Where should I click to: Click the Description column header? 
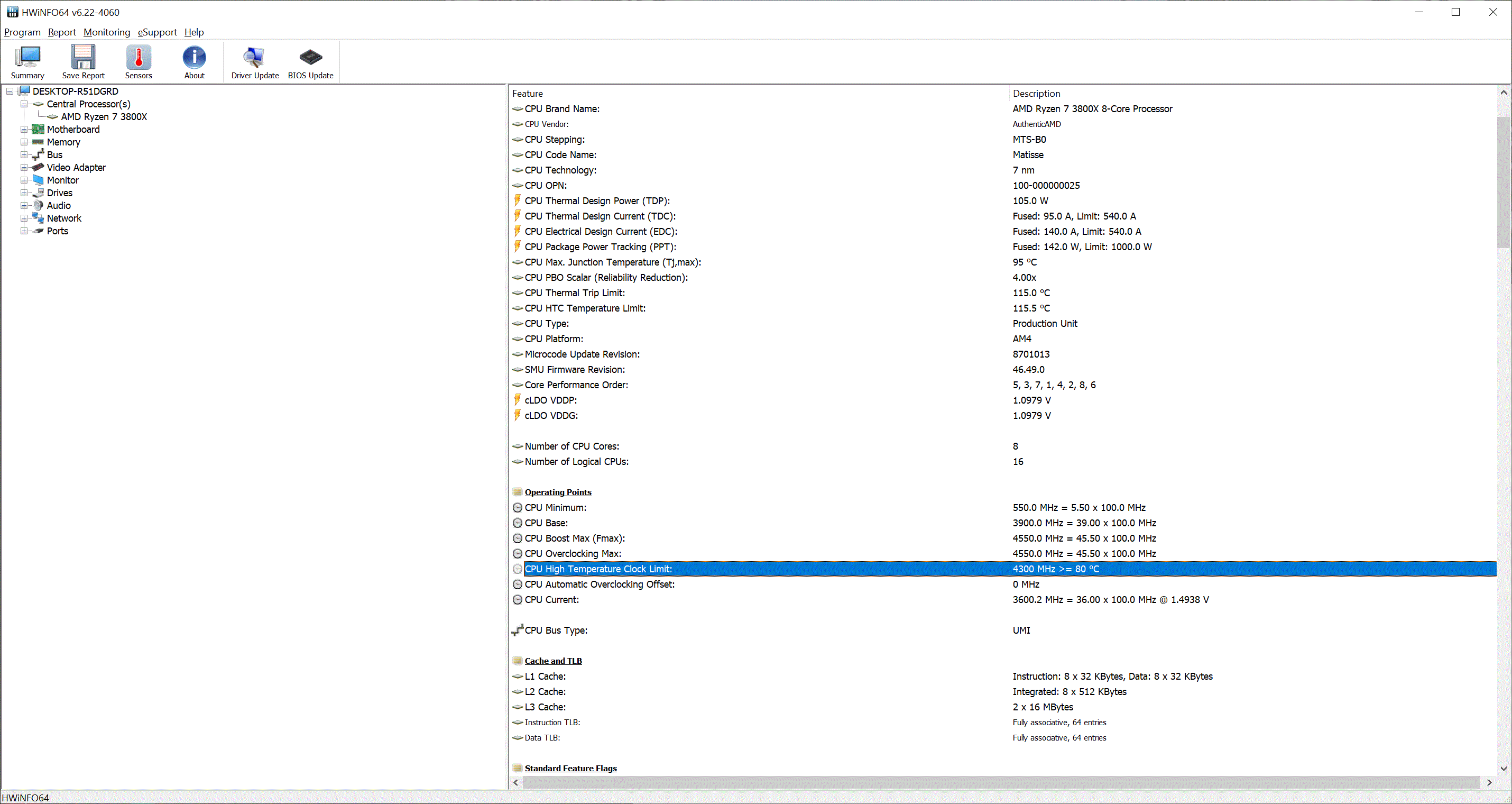tap(1252, 94)
